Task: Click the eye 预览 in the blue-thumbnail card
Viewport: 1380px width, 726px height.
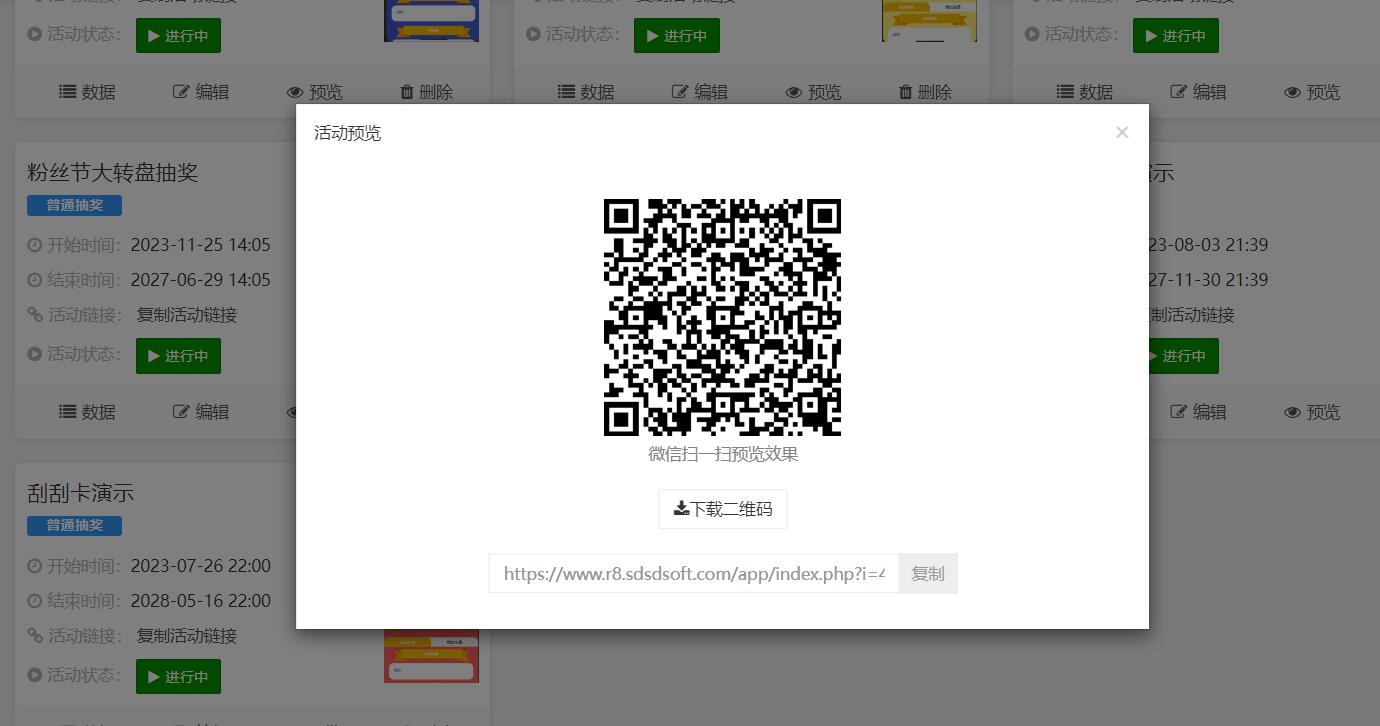Action: click(x=315, y=92)
